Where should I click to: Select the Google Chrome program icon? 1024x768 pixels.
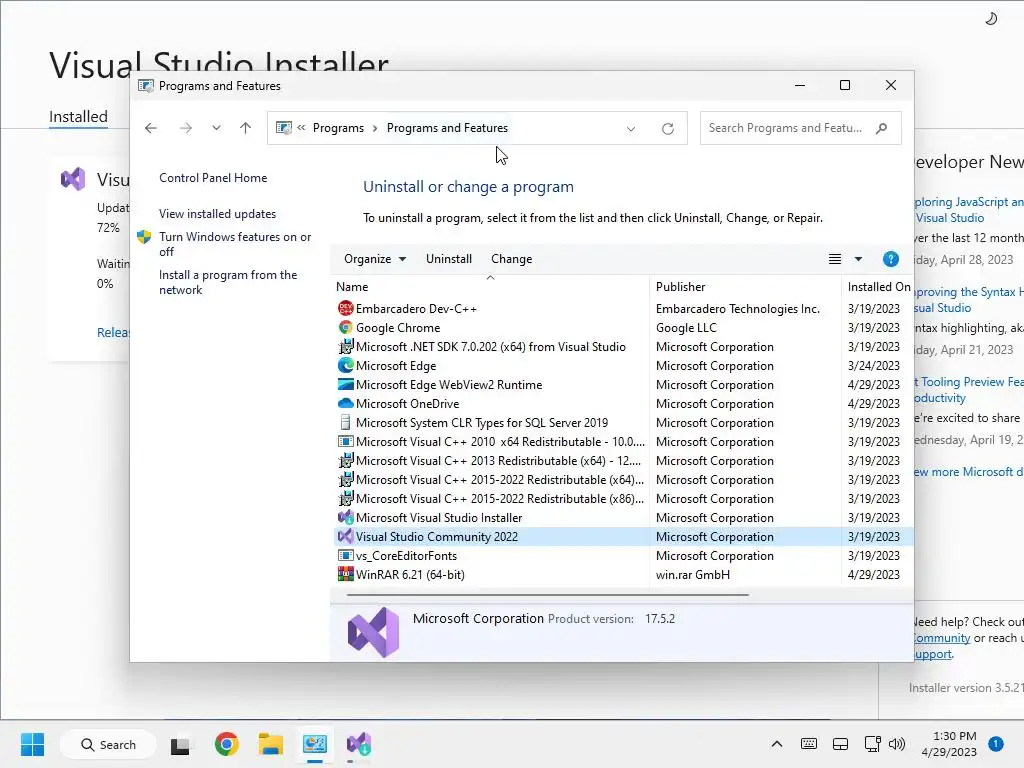(x=345, y=327)
